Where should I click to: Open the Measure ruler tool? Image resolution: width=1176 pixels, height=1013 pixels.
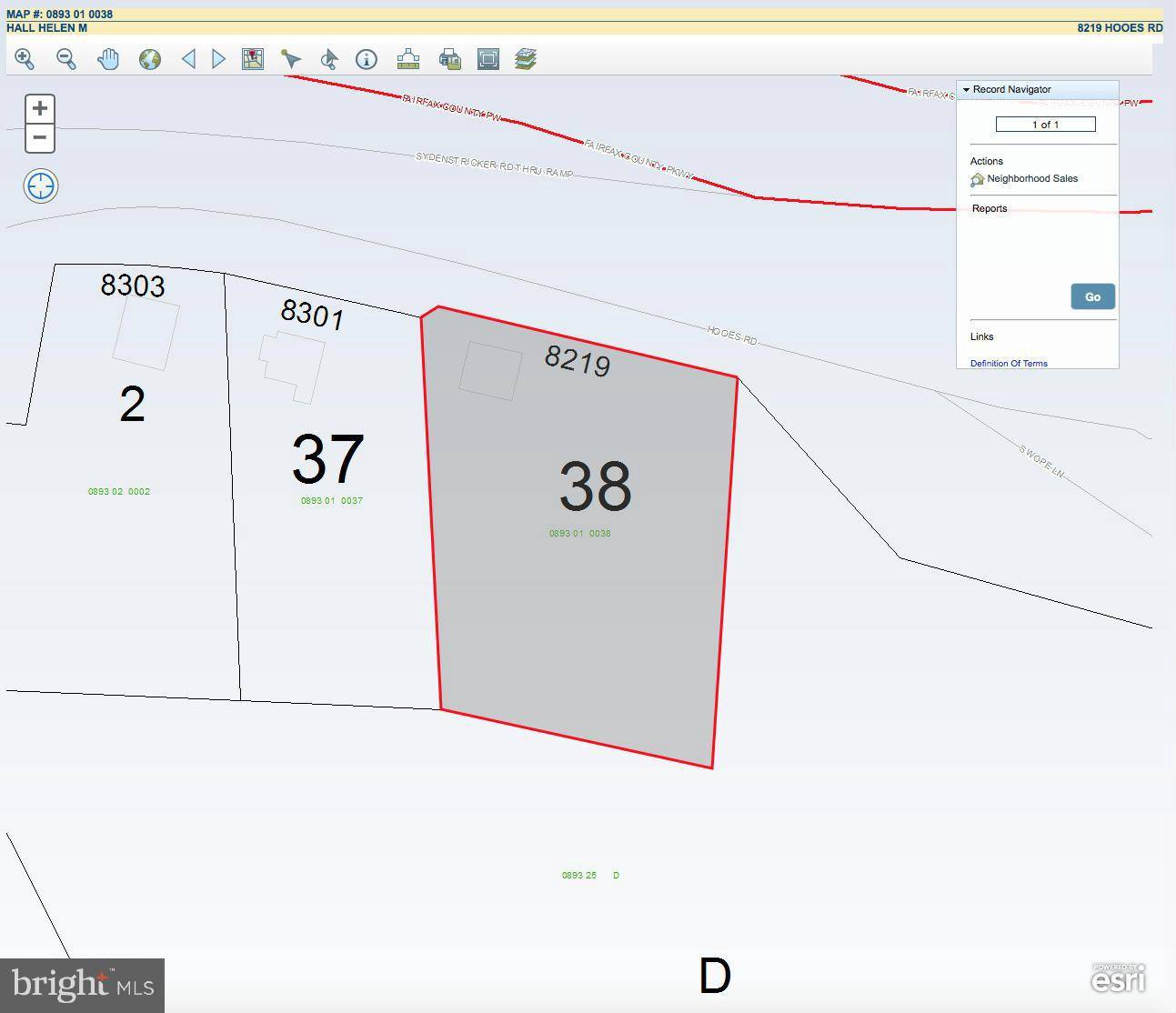[x=408, y=59]
